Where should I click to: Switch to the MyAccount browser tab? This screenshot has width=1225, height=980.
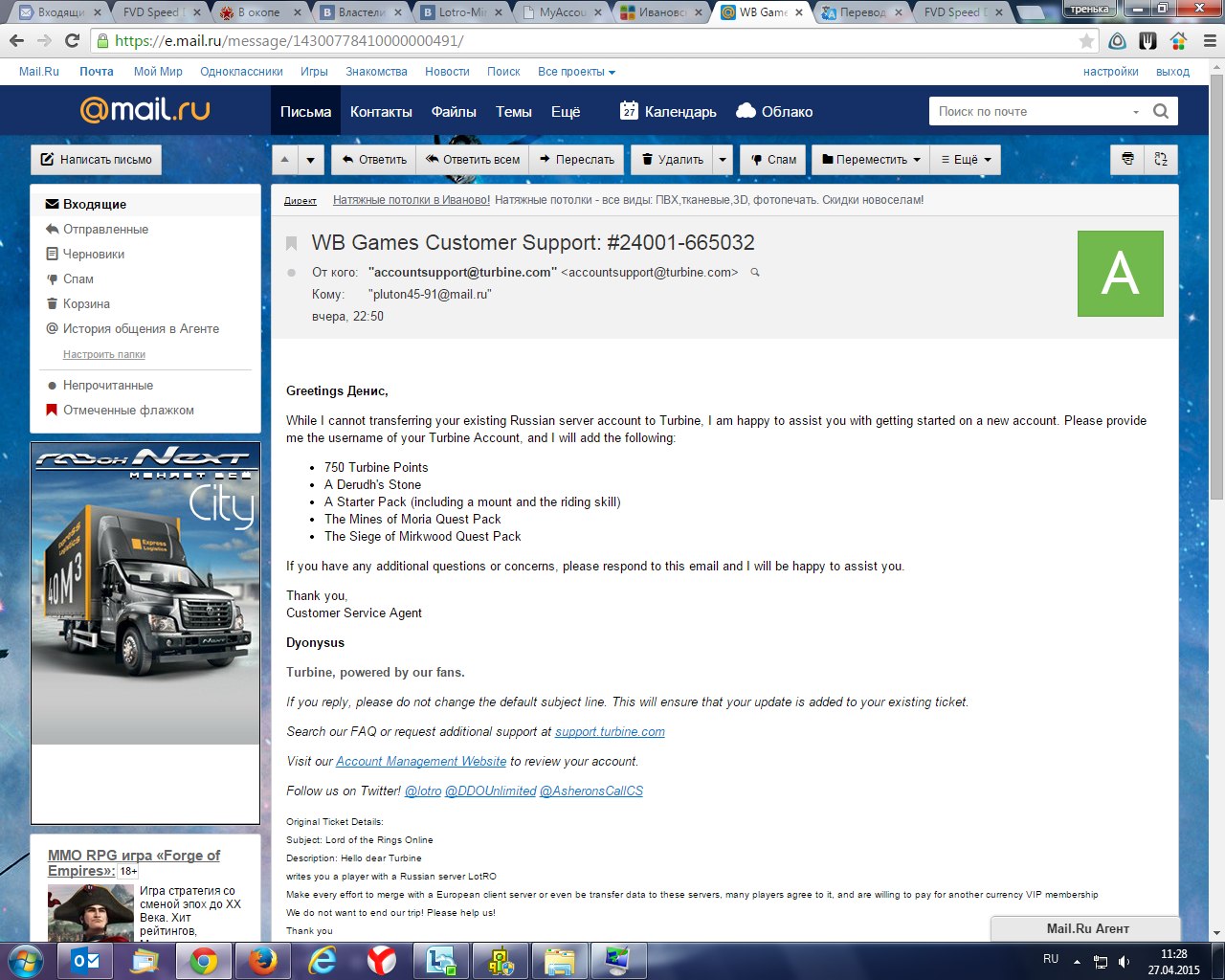563,12
